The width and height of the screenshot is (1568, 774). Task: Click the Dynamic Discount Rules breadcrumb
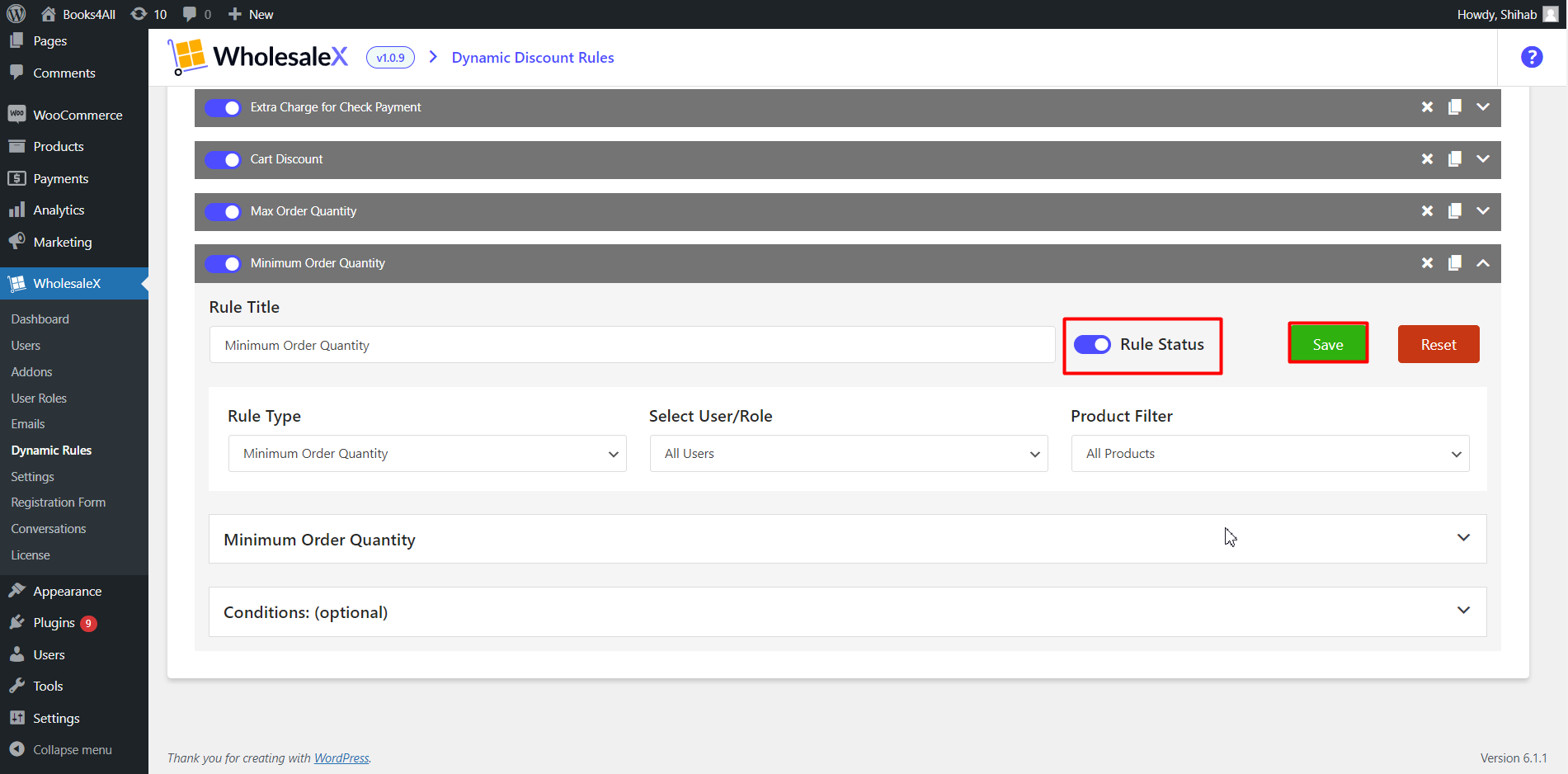coord(533,58)
